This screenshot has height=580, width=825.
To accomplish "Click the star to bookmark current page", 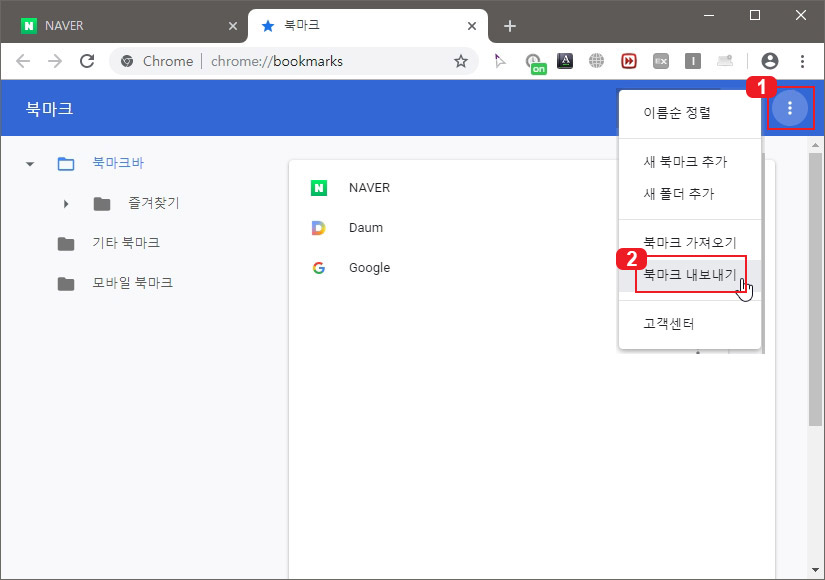I will pyautogui.click(x=460, y=61).
